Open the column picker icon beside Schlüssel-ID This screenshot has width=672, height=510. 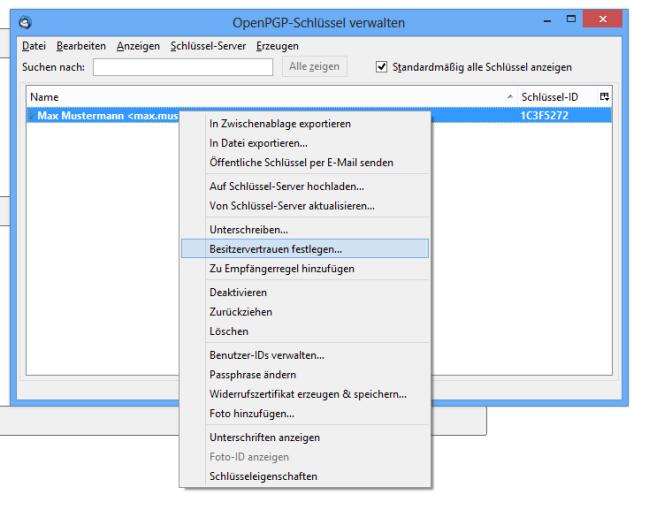tap(604, 97)
